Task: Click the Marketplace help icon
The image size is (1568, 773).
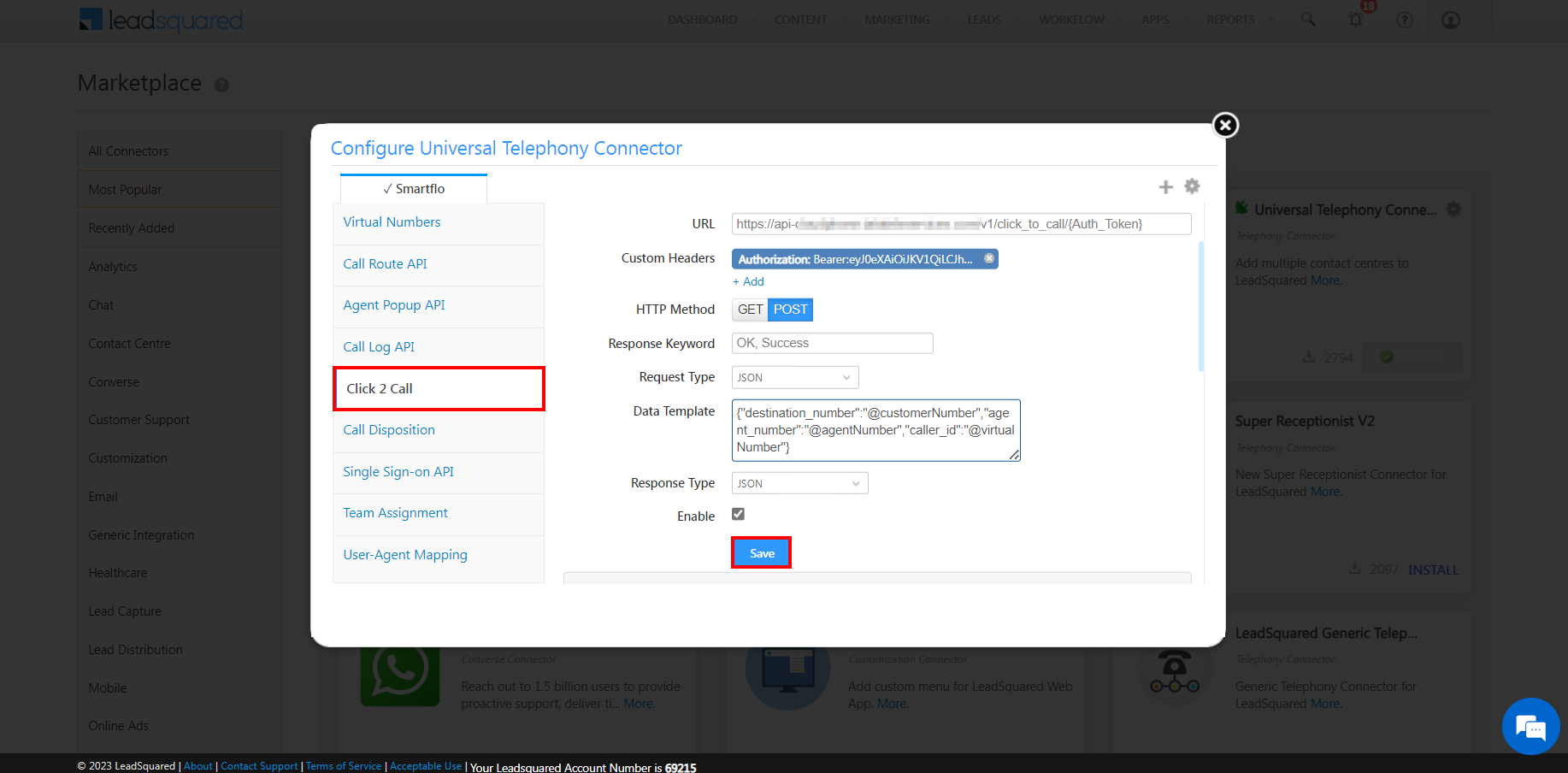Action: point(221,85)
